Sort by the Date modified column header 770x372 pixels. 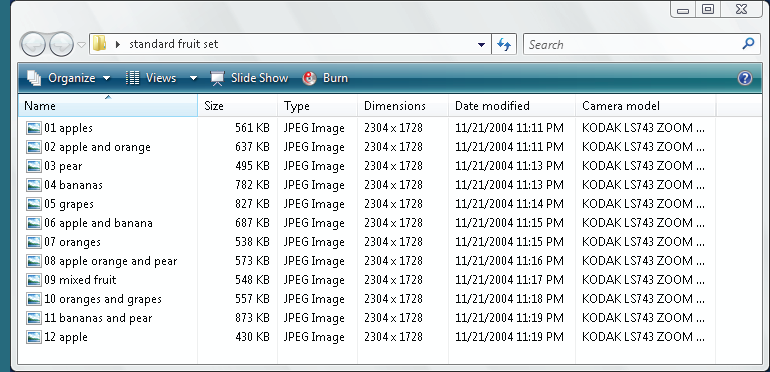[512, 106]
